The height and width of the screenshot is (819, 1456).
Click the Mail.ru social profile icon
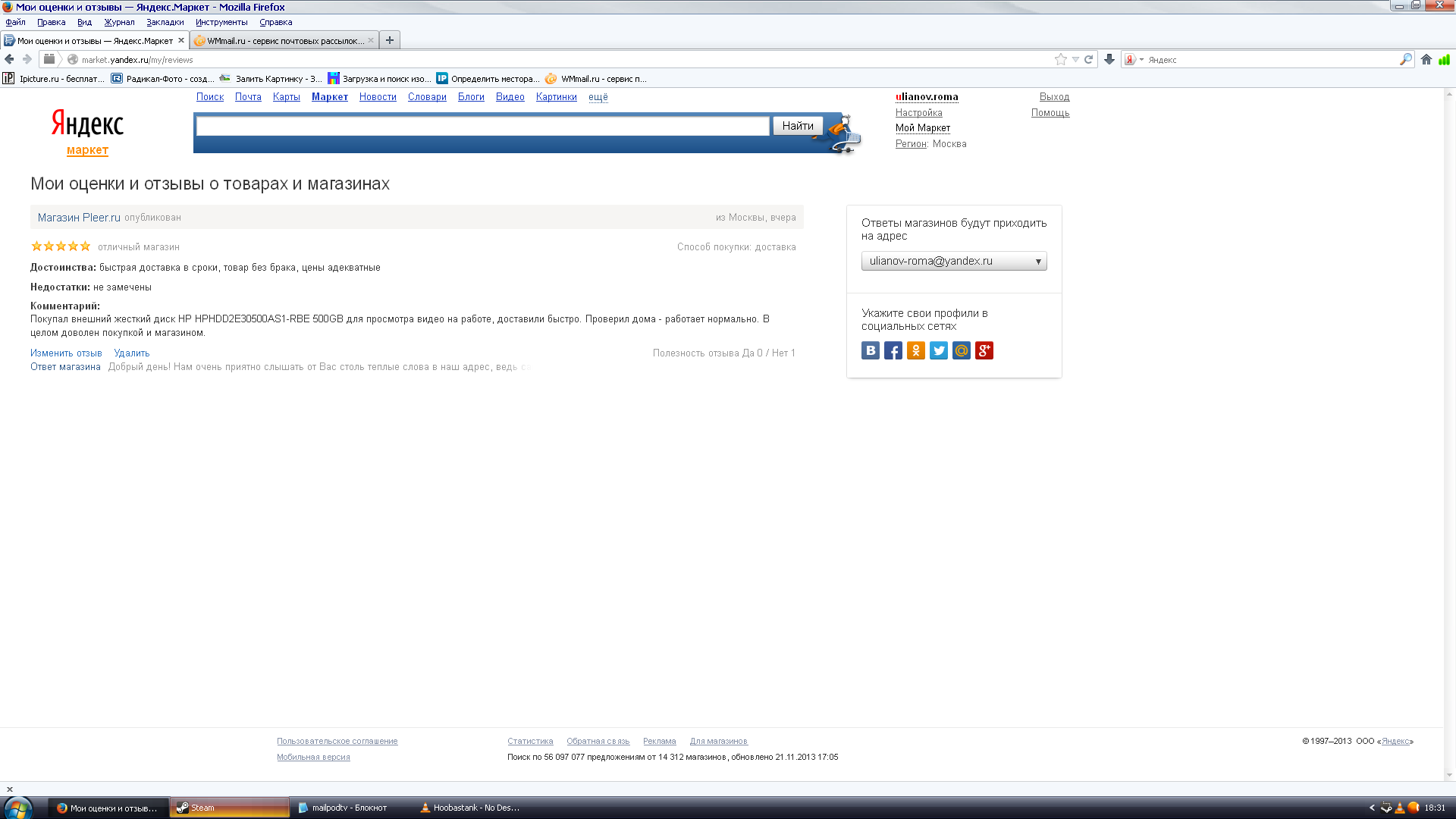click(962, 350)
